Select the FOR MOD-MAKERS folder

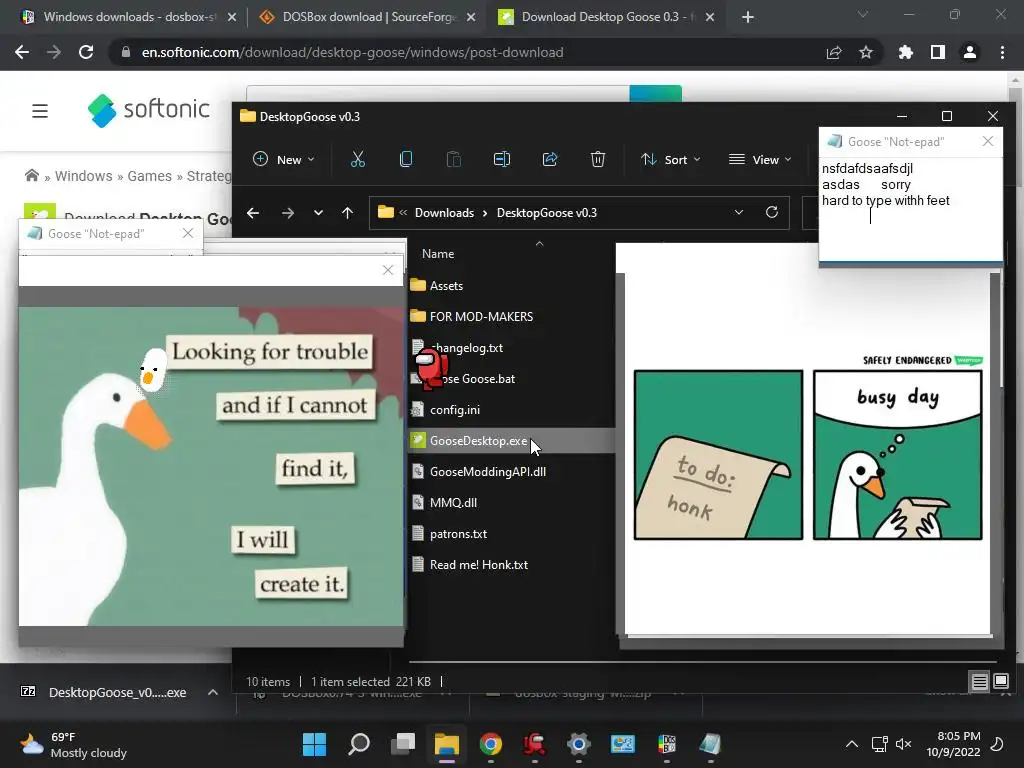(x=481, y=317)
